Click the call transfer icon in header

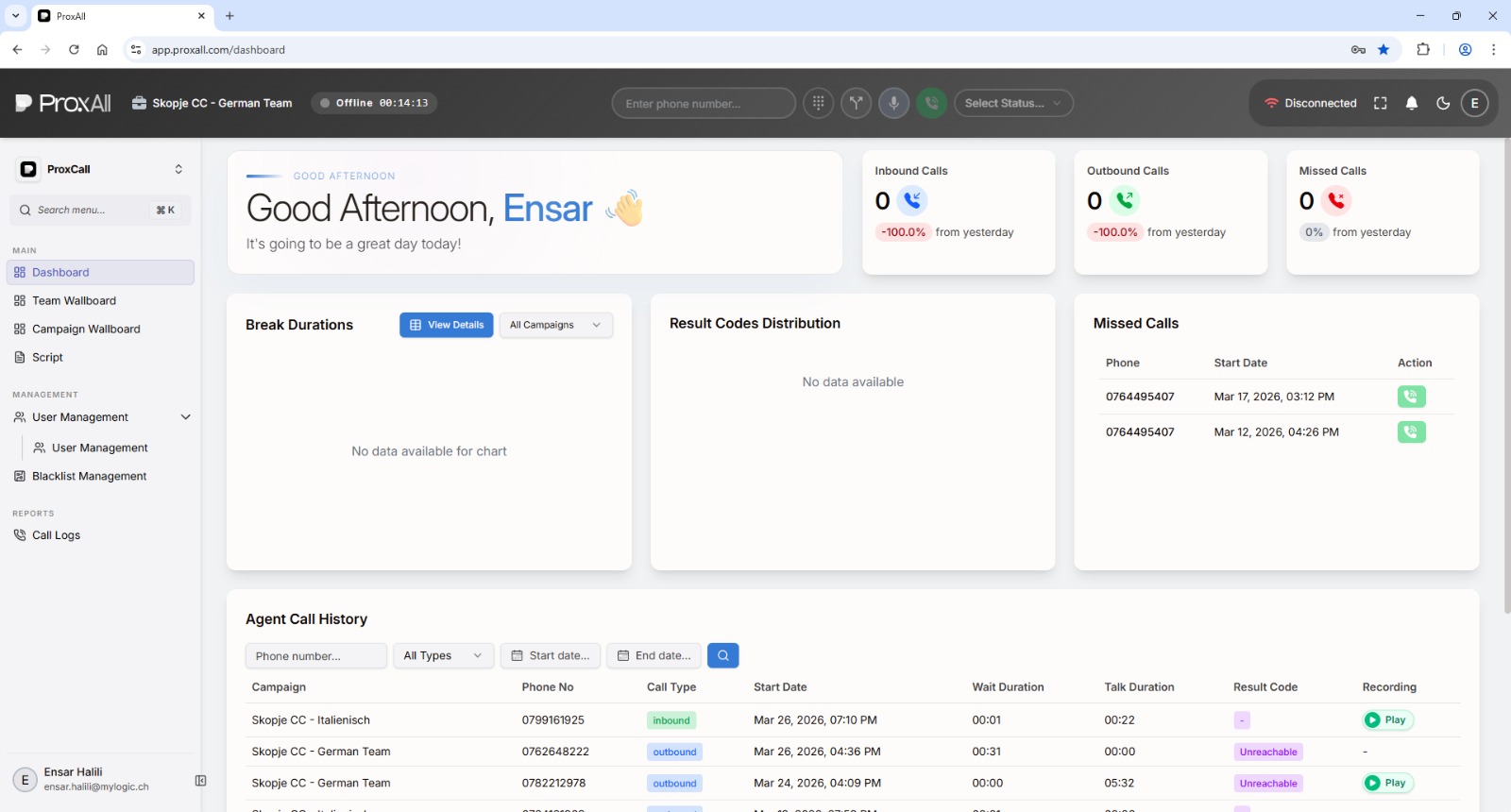[x=856, y=103]
